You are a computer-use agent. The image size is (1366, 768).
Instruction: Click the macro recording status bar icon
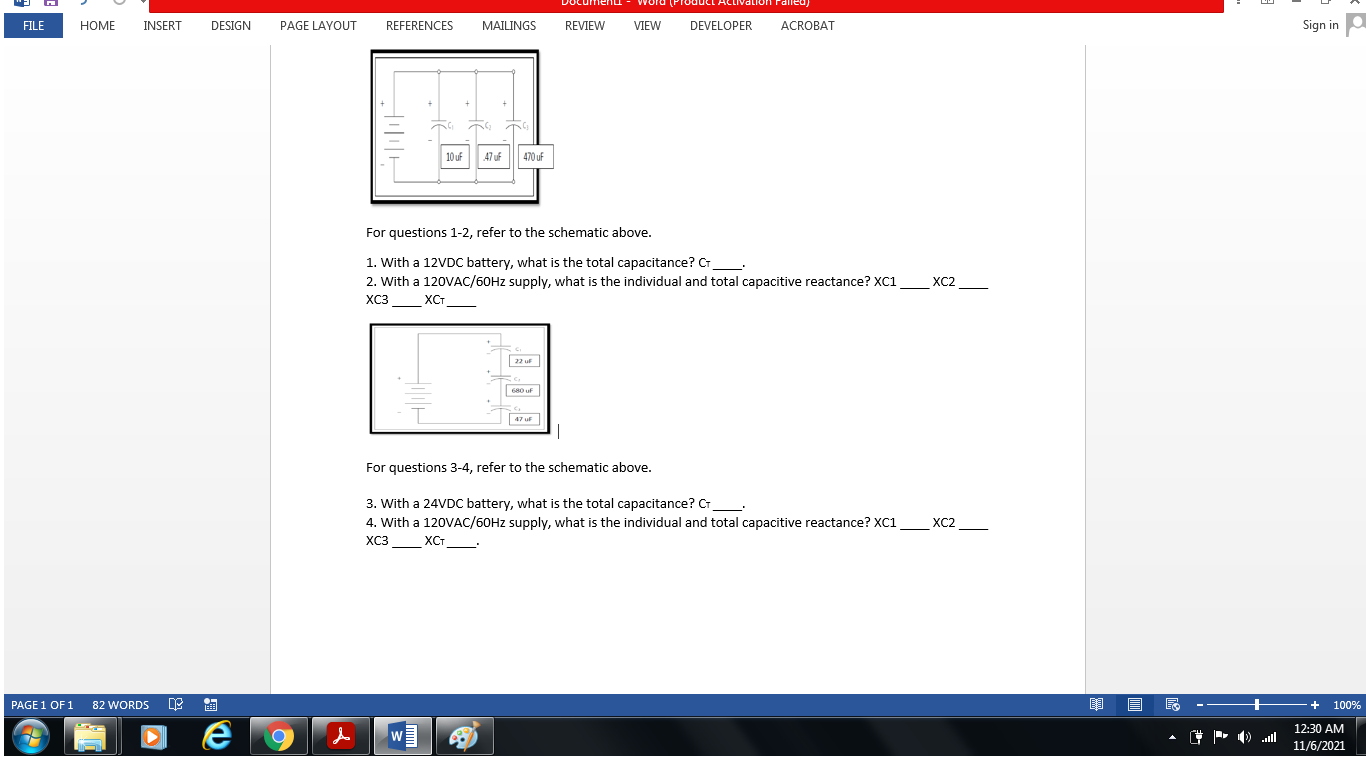tap(211, 705)
